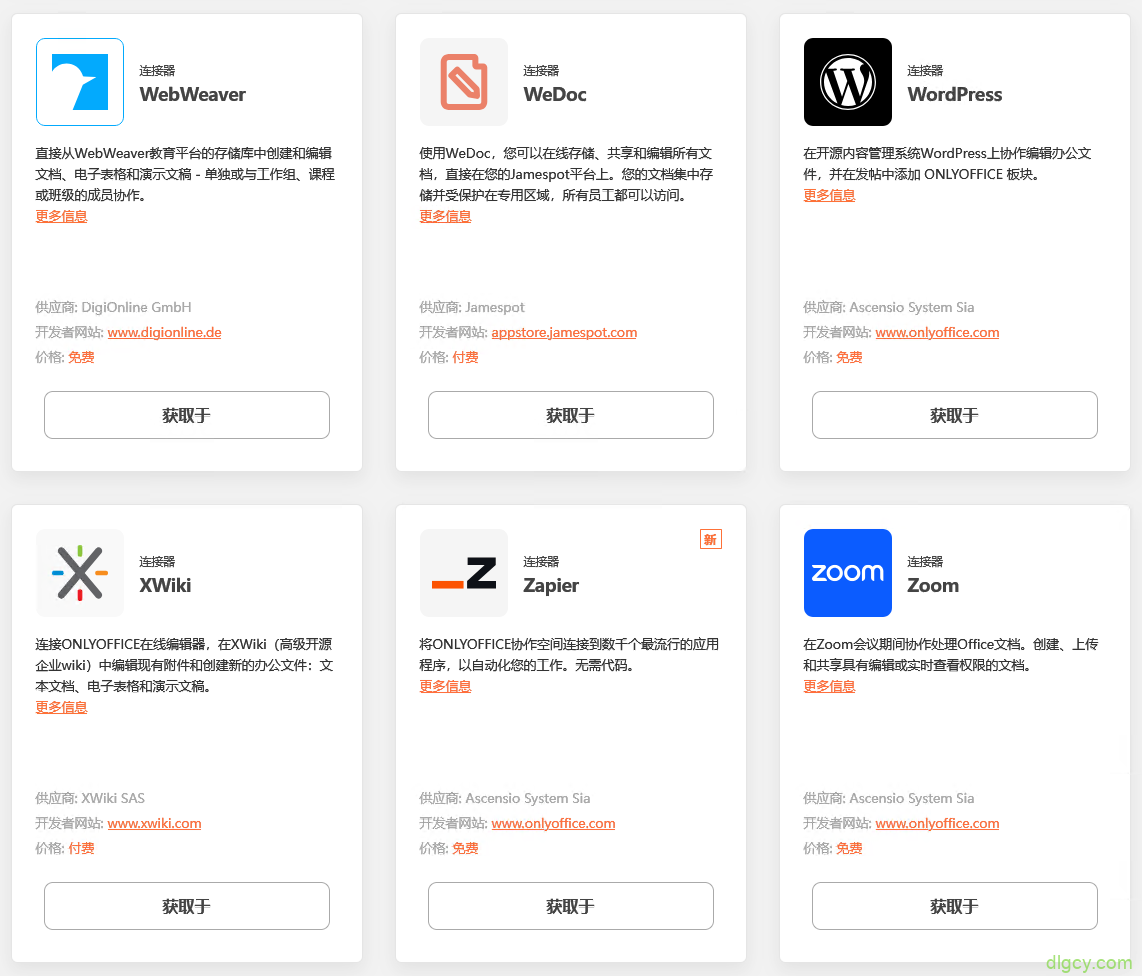The height and width of the screenshot is (976, 1142).
Task: Select the WeDoc title text
Action: pos(554,95)
